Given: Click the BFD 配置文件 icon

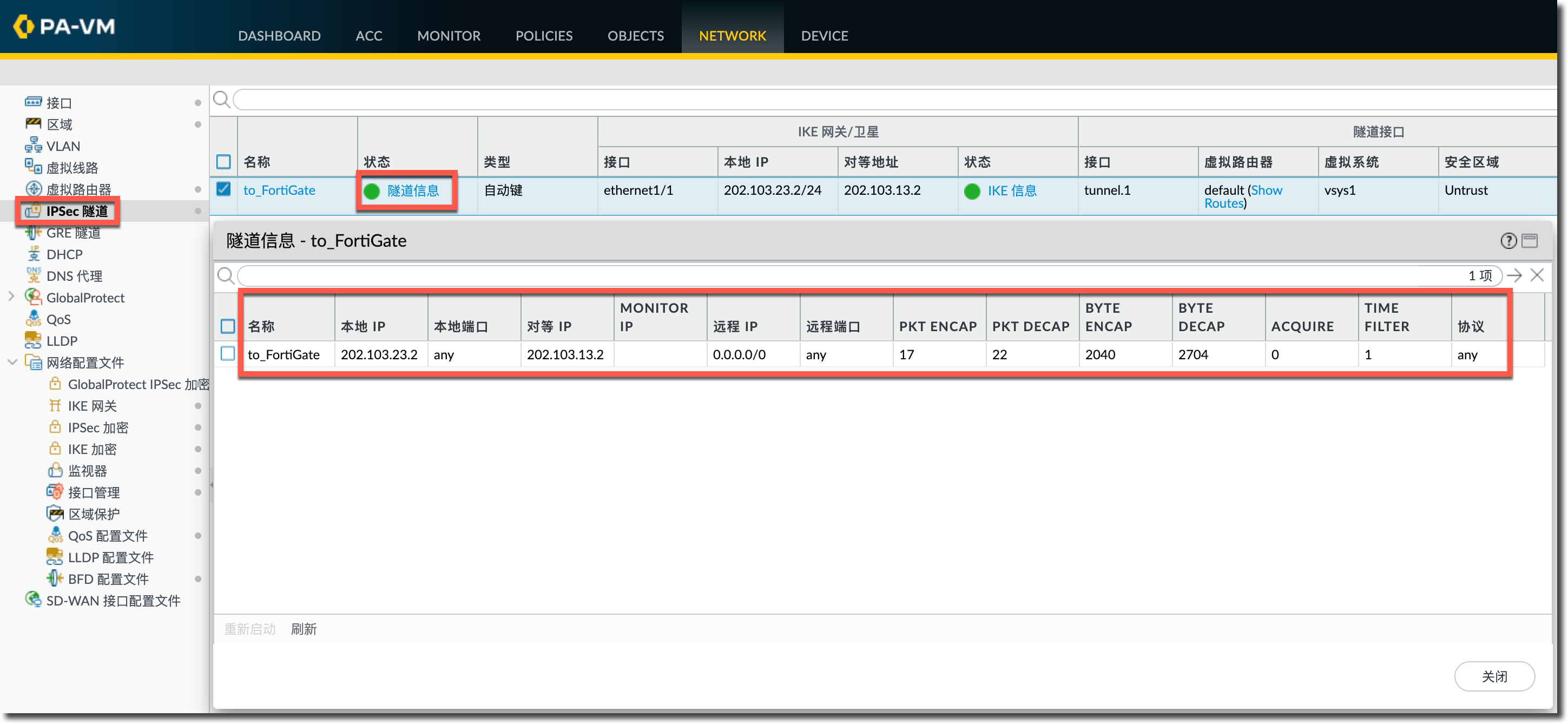Looking at the screenshot, I should pos(55,578).
